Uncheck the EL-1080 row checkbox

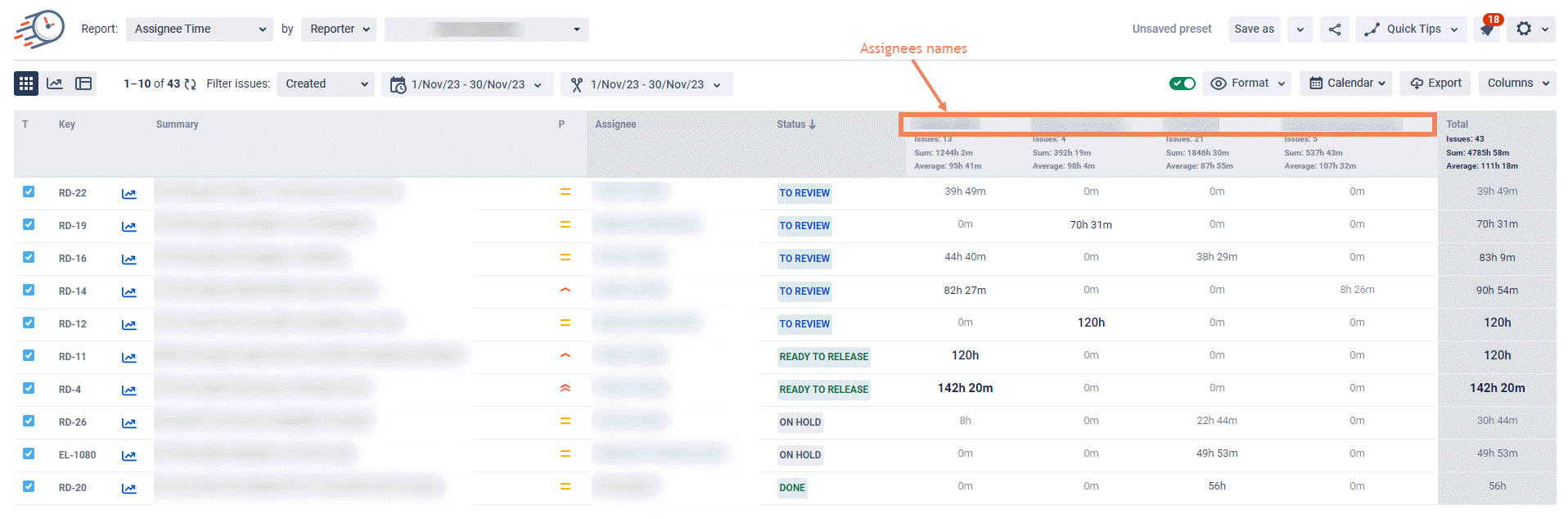[29, 454]
